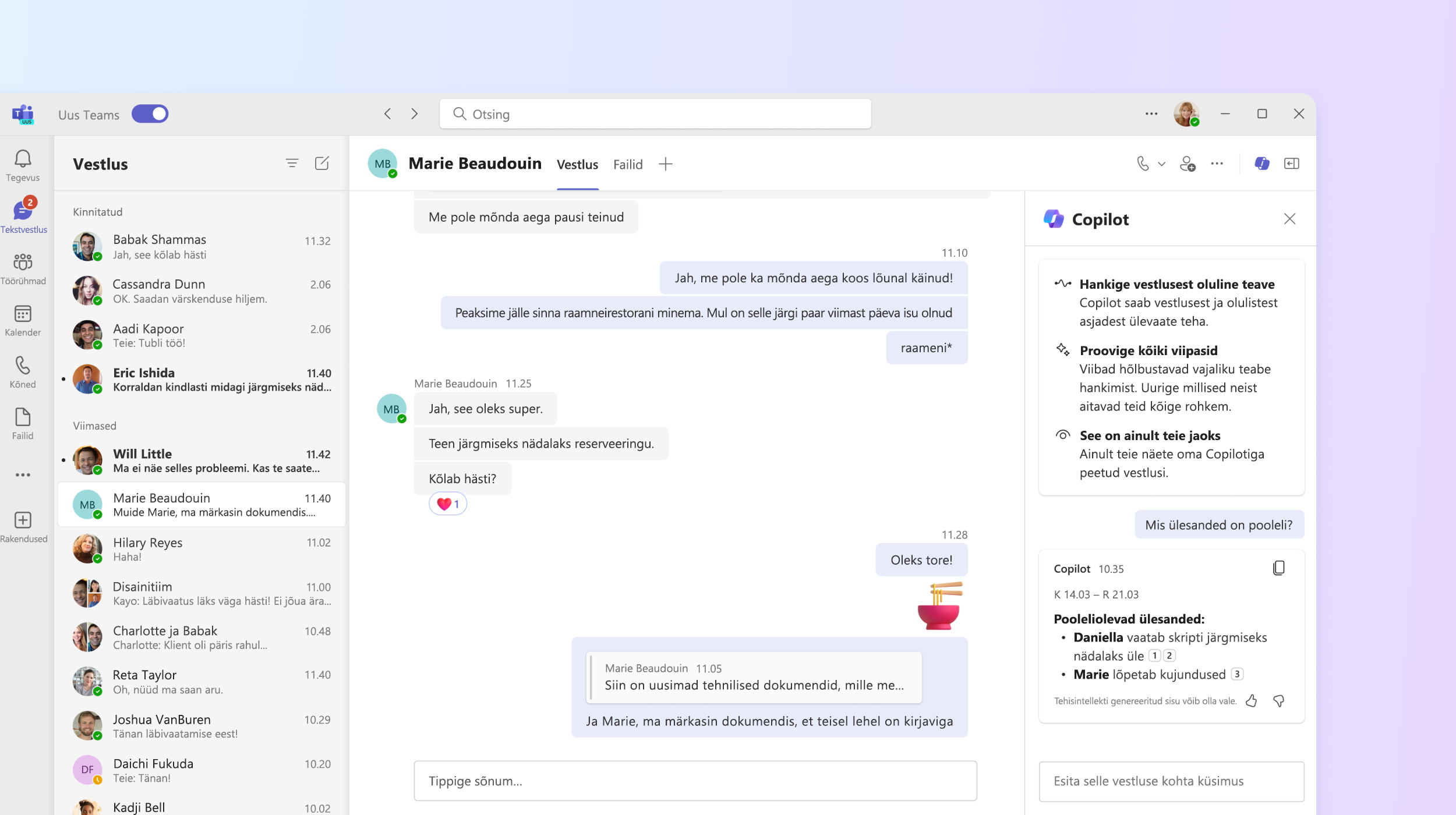Open chat with Daichi Fukuda

202,770
